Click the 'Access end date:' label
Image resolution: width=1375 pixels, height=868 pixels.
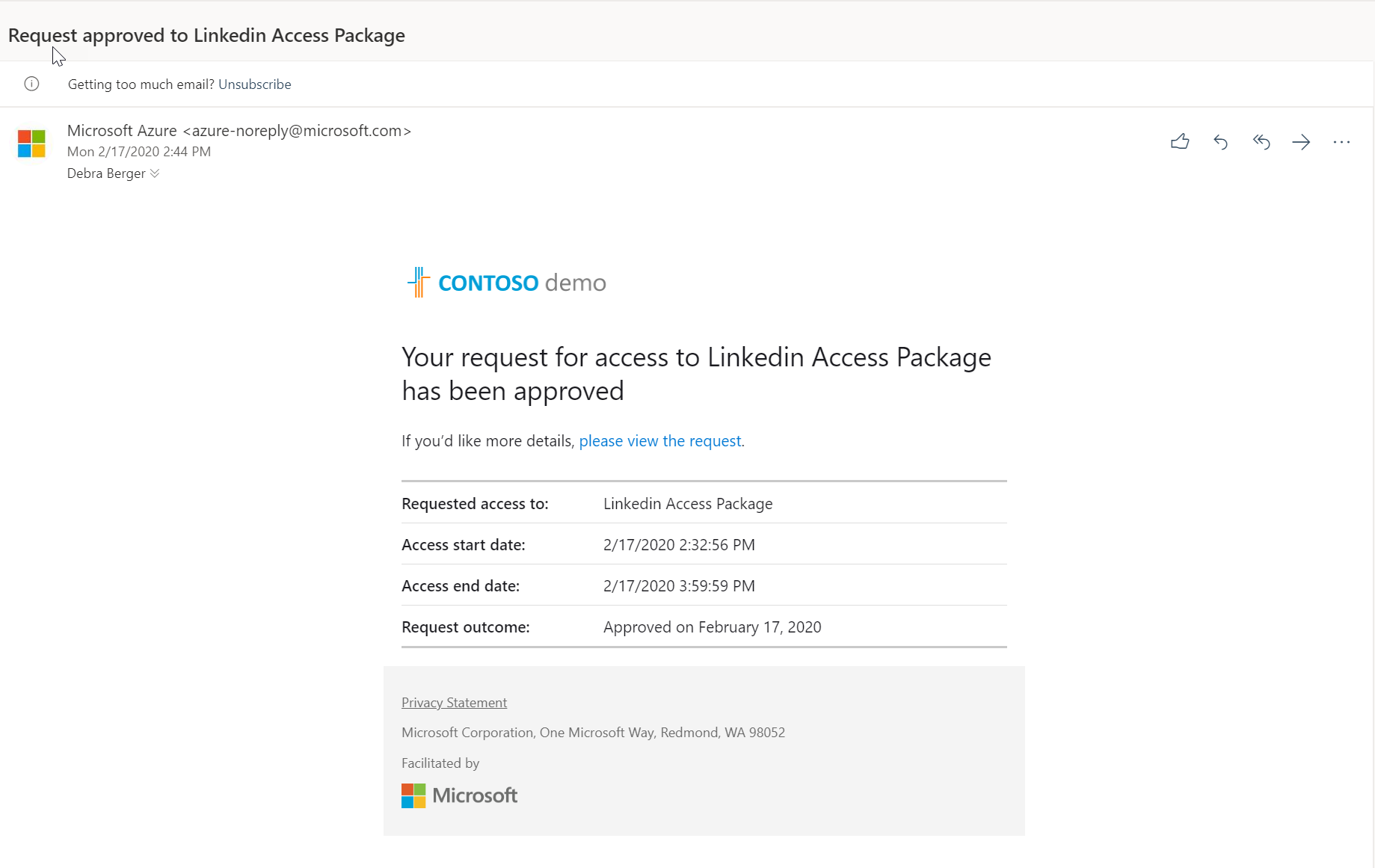461,586
